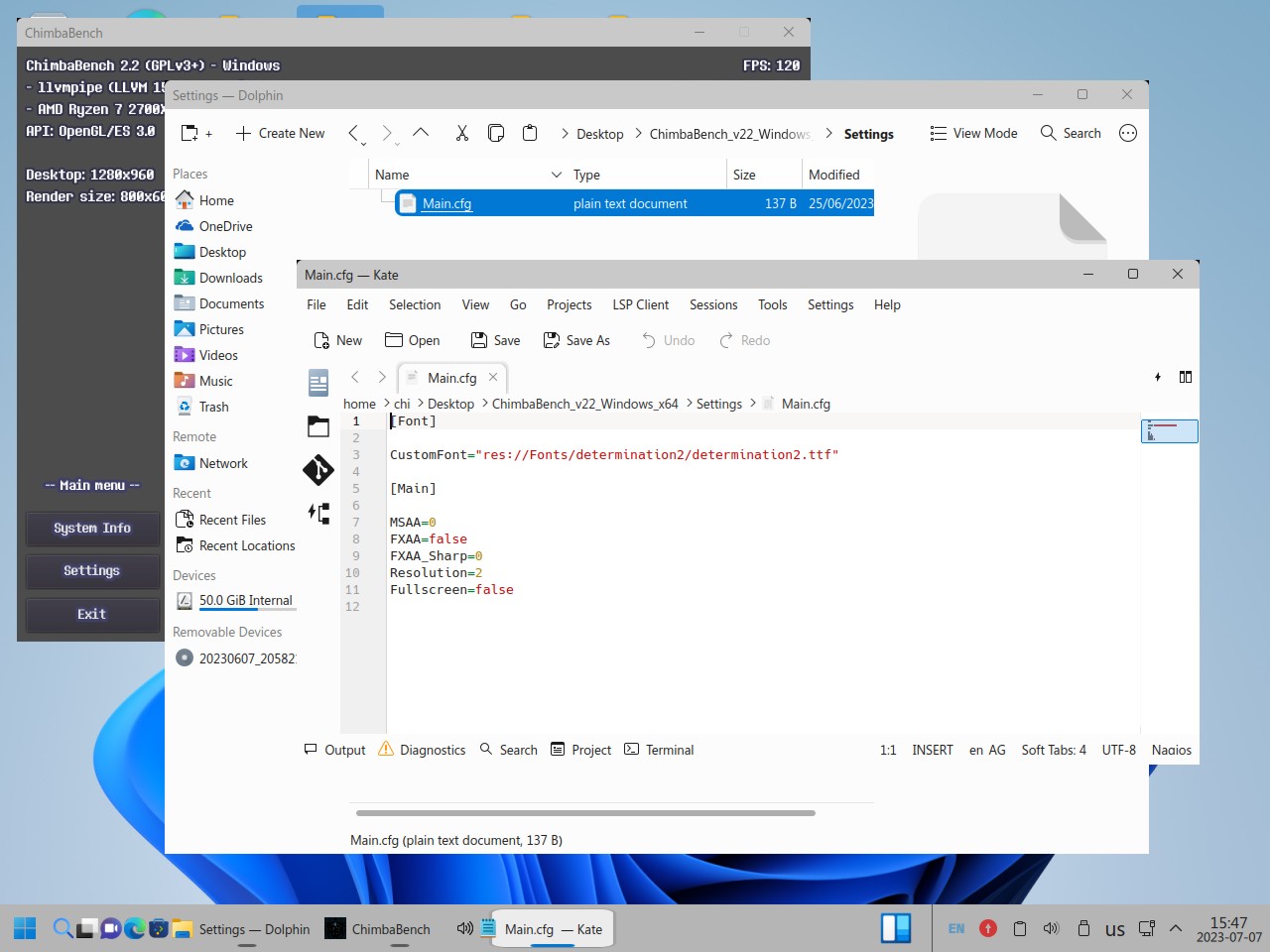Toggle Diagnostics panel in Kate
Image resolution: width=1270 pixels, height=952 pixels.
[x=422, y=750]
